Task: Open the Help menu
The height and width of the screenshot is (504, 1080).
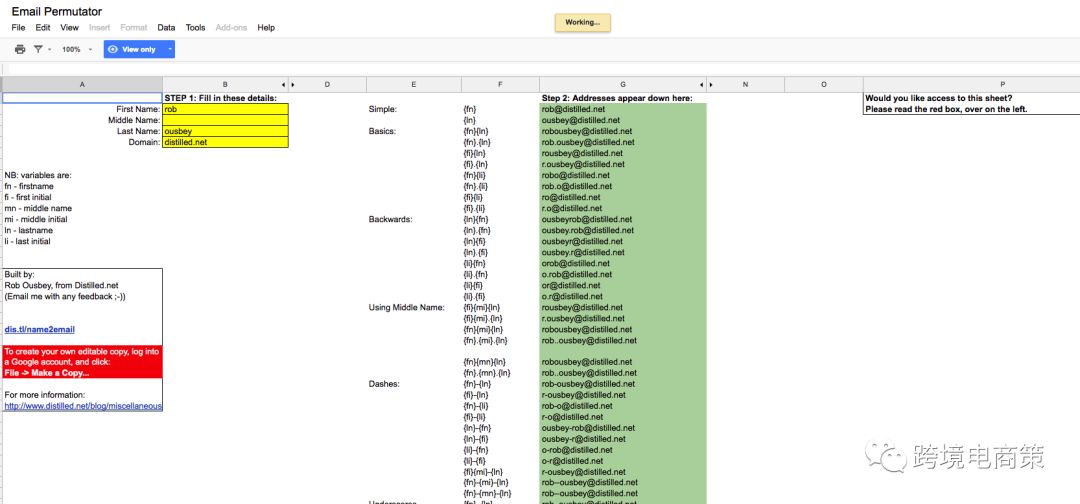Action: pyautogui.click(x=266, y=28)
